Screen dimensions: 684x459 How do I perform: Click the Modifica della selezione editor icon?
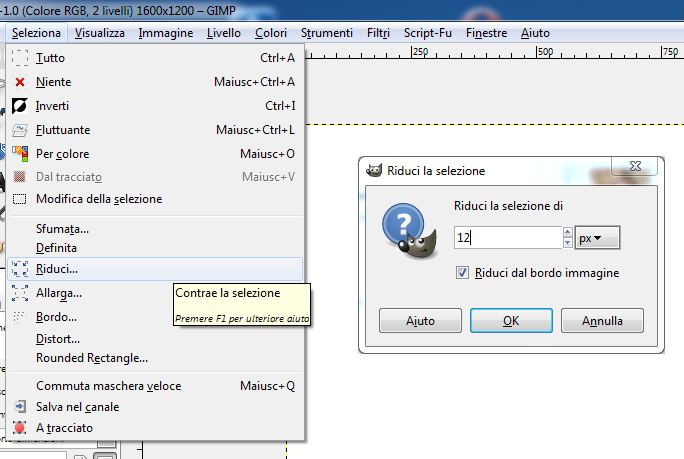[20, 199]
